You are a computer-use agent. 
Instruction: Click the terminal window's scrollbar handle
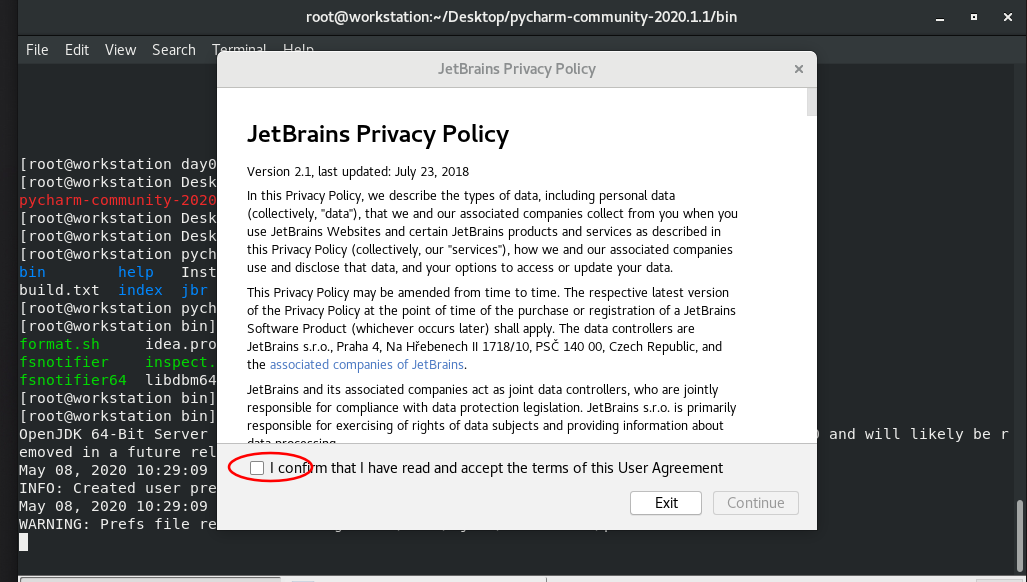pyautogui.click(x=1019, y=537)
